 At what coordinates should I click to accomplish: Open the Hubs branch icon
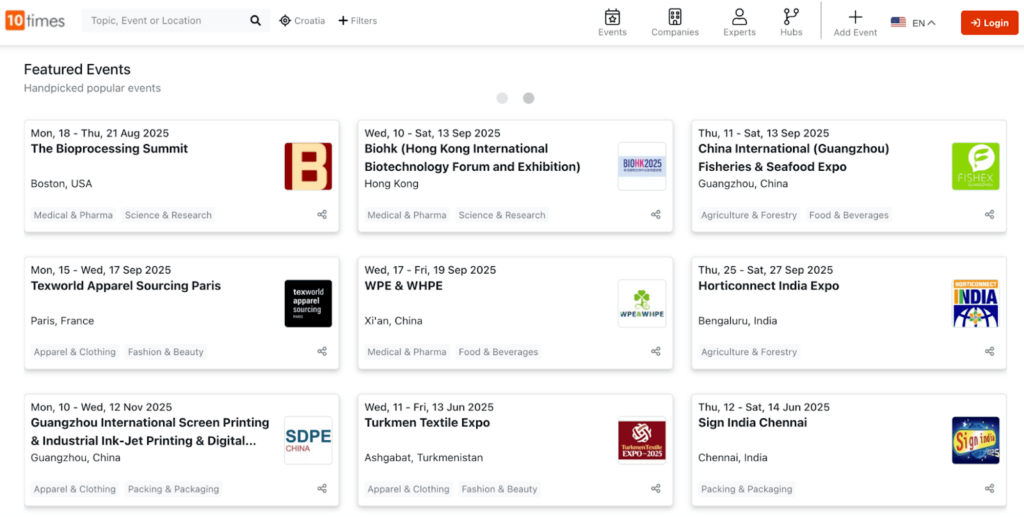click(x=791, y=16)
